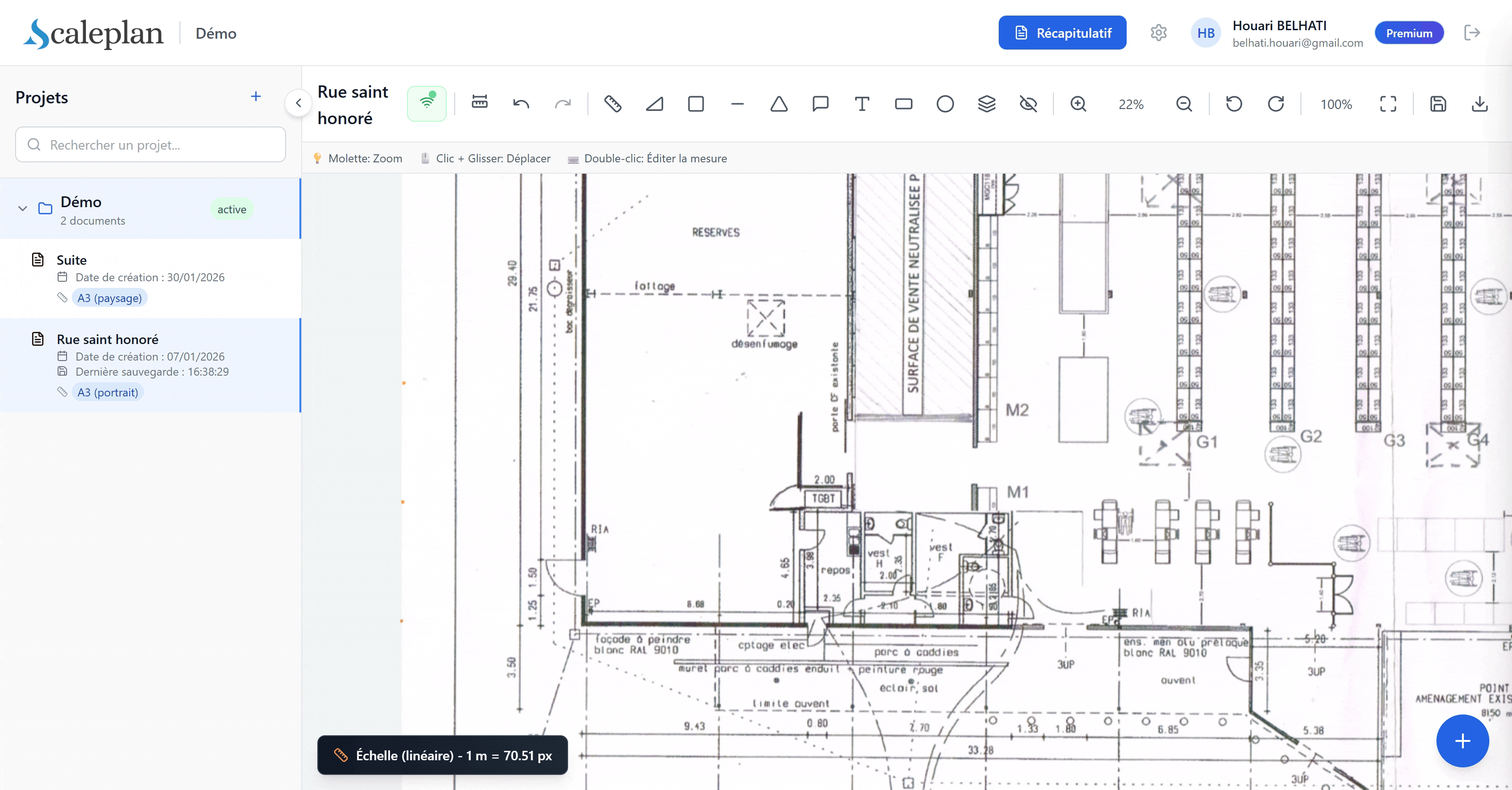Expand the blue floating plus button
This screenshot has height=790, width=1512.
tap(1462, 741)
